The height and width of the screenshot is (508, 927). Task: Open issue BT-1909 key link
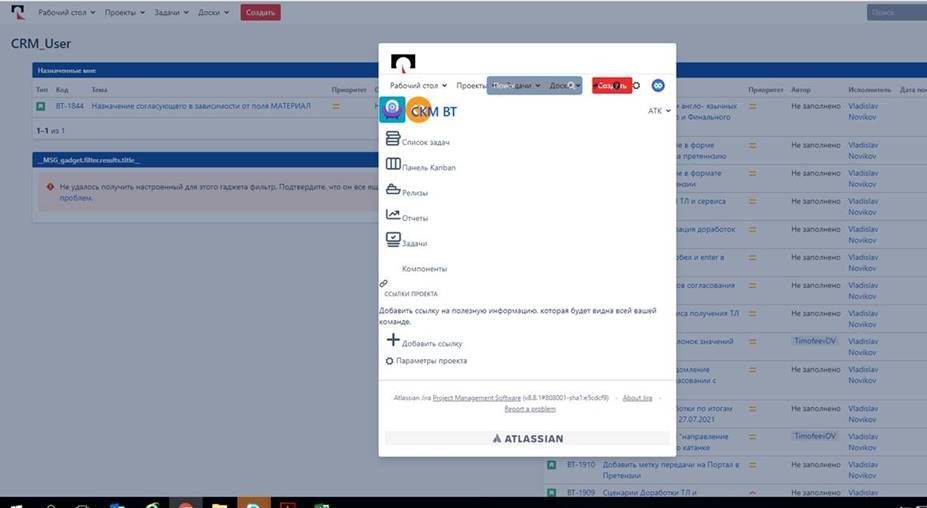(581, 493)
